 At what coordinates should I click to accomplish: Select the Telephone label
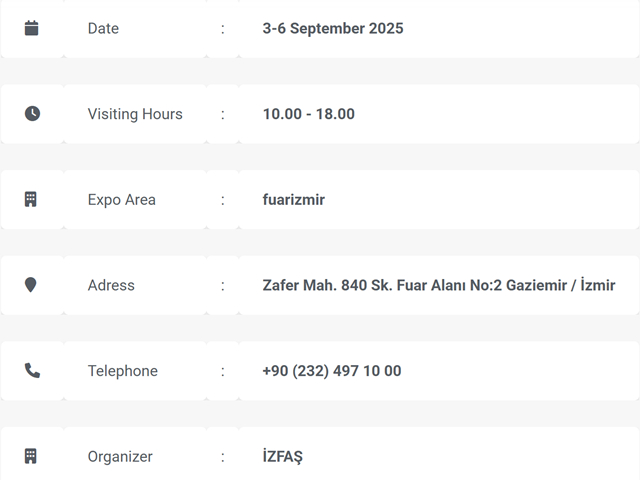coord(123,371)
